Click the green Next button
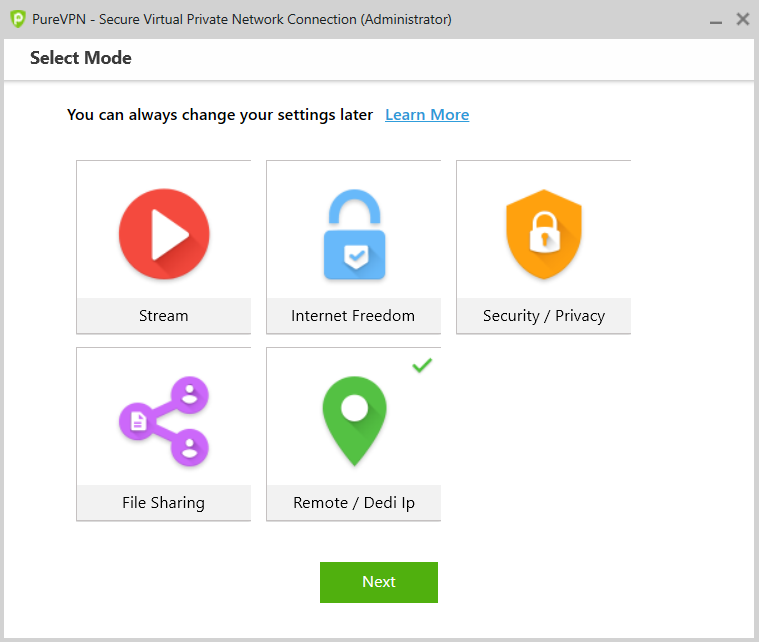Screen dimensions: 759x642 [x=379, y=582]
